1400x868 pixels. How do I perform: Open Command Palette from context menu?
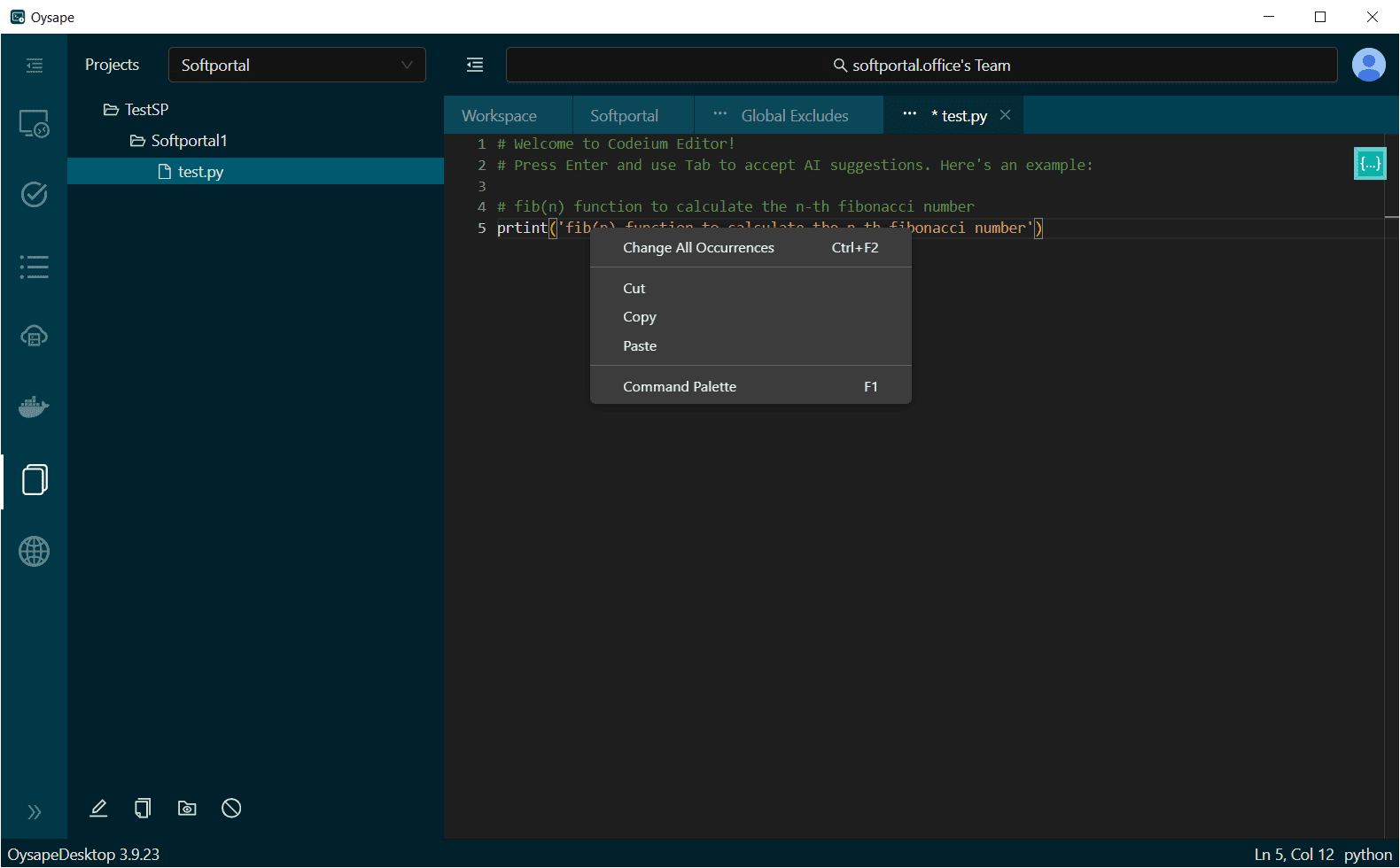tap(751, 387)
